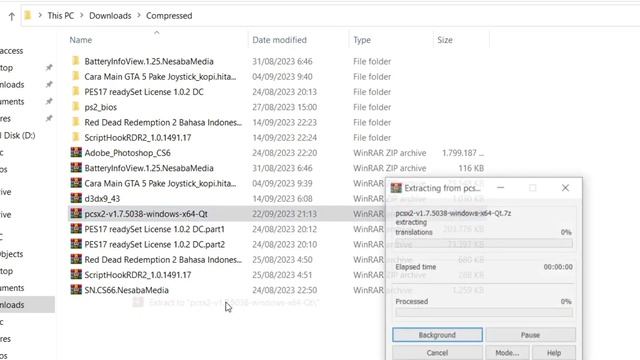The height and width of the screenshot is (360, 640).
Task: Sort by Date modified column
Action: (x=279, y=40)
